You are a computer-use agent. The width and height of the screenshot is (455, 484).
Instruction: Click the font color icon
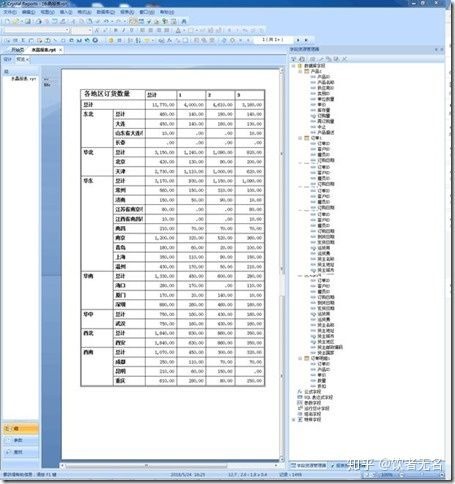[178, 30]
